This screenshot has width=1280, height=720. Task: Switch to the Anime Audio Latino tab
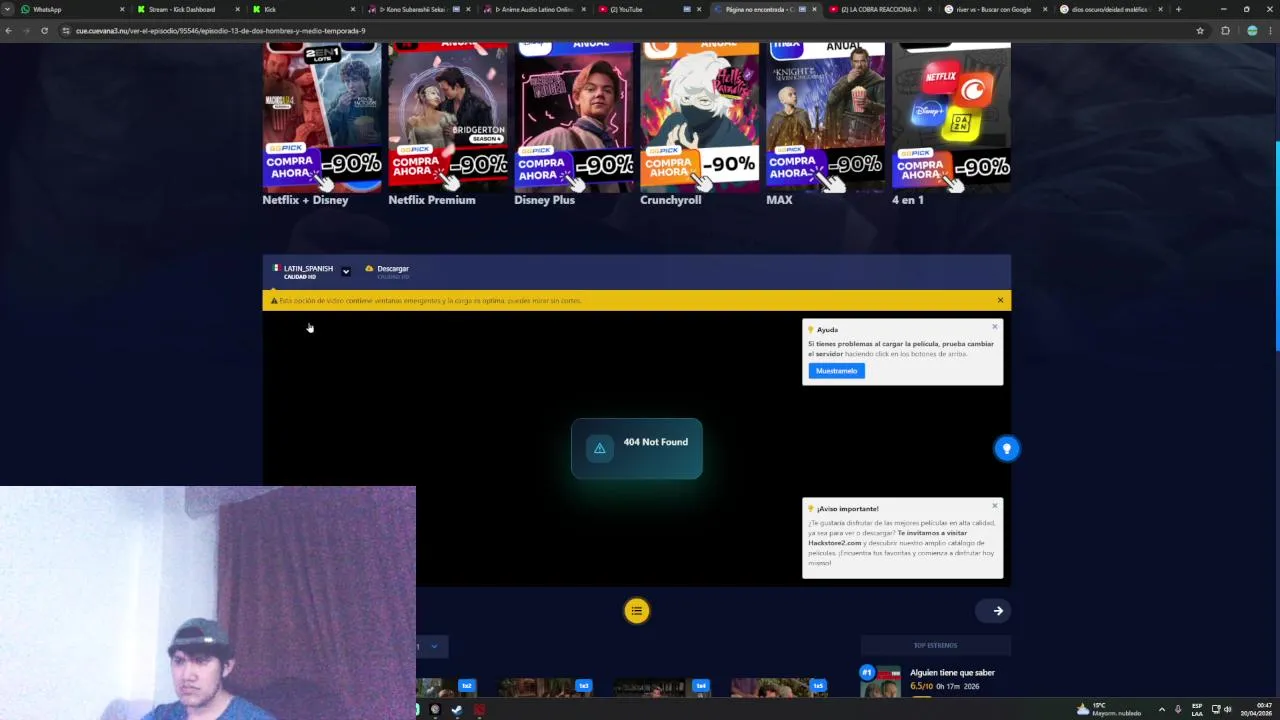pos(534,9)
